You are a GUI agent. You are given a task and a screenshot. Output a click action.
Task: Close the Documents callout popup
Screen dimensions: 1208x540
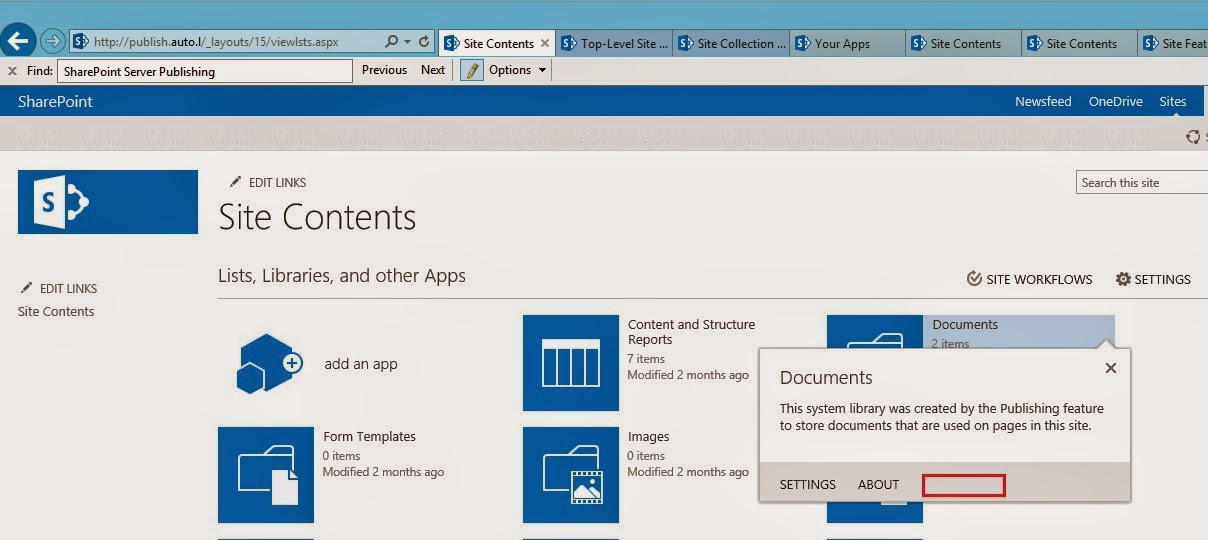(x=1110, y=368)
